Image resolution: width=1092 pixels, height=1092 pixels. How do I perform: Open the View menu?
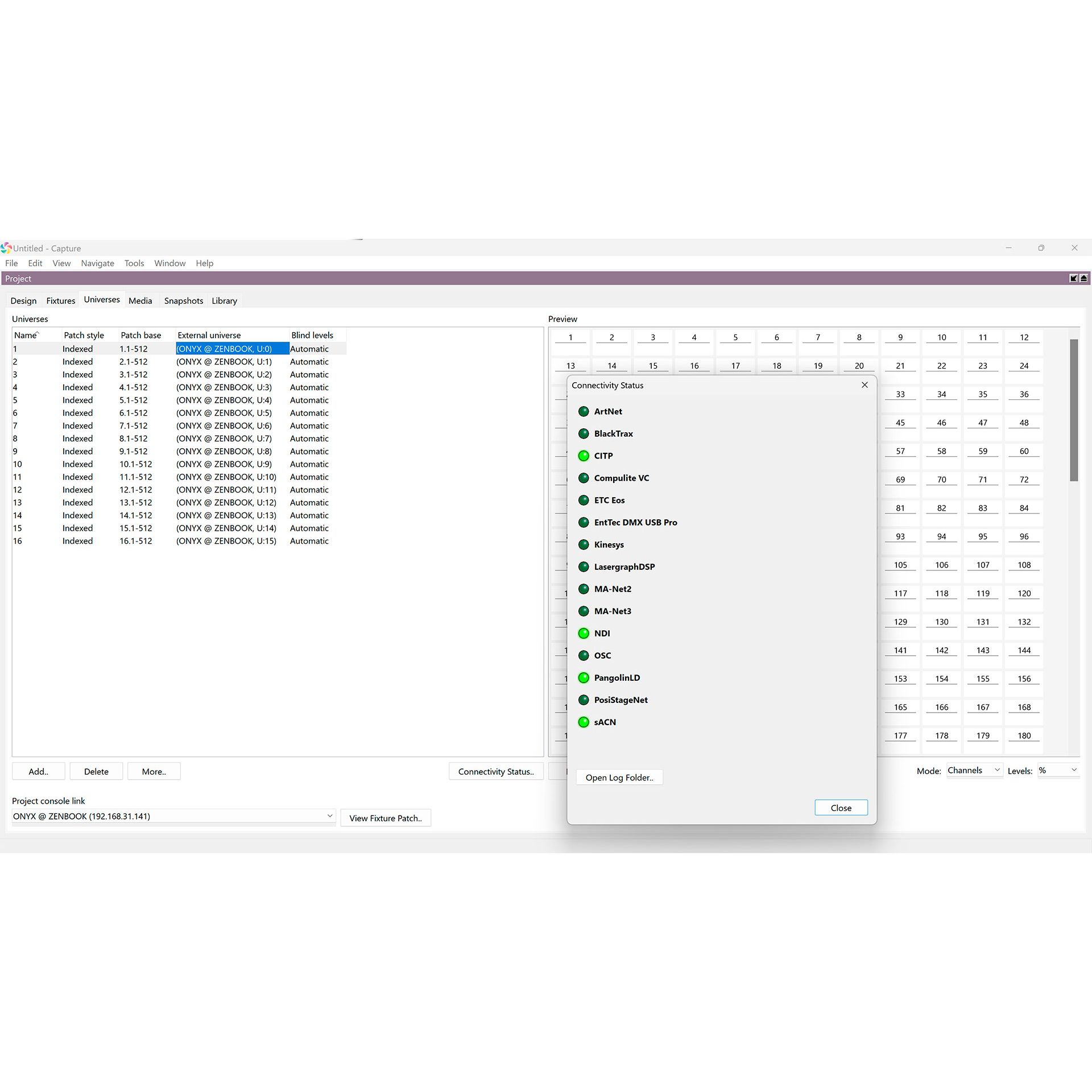click(x=61, y=263)
